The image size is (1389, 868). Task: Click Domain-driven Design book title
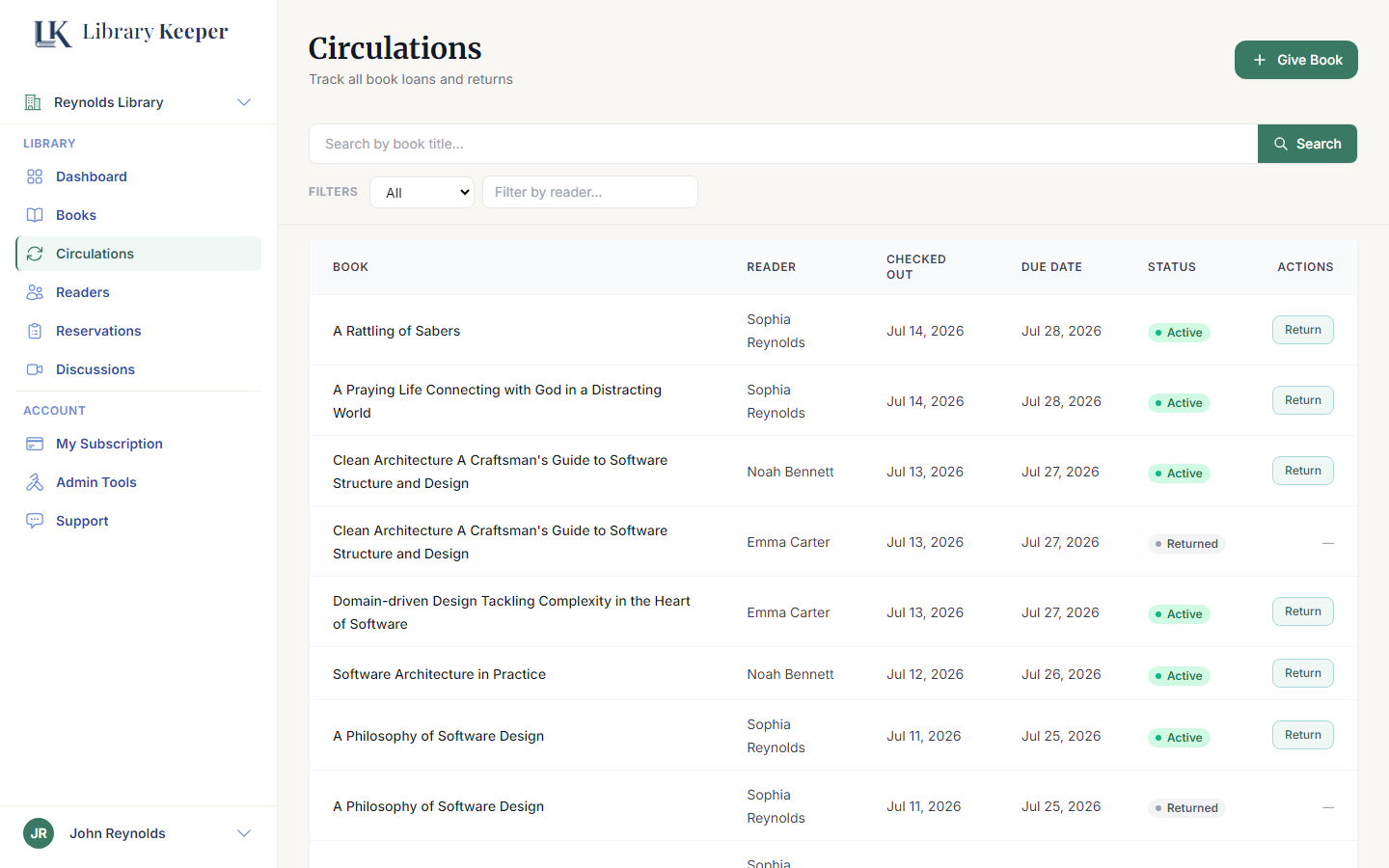pyautogui.click(x=511, y=612)
